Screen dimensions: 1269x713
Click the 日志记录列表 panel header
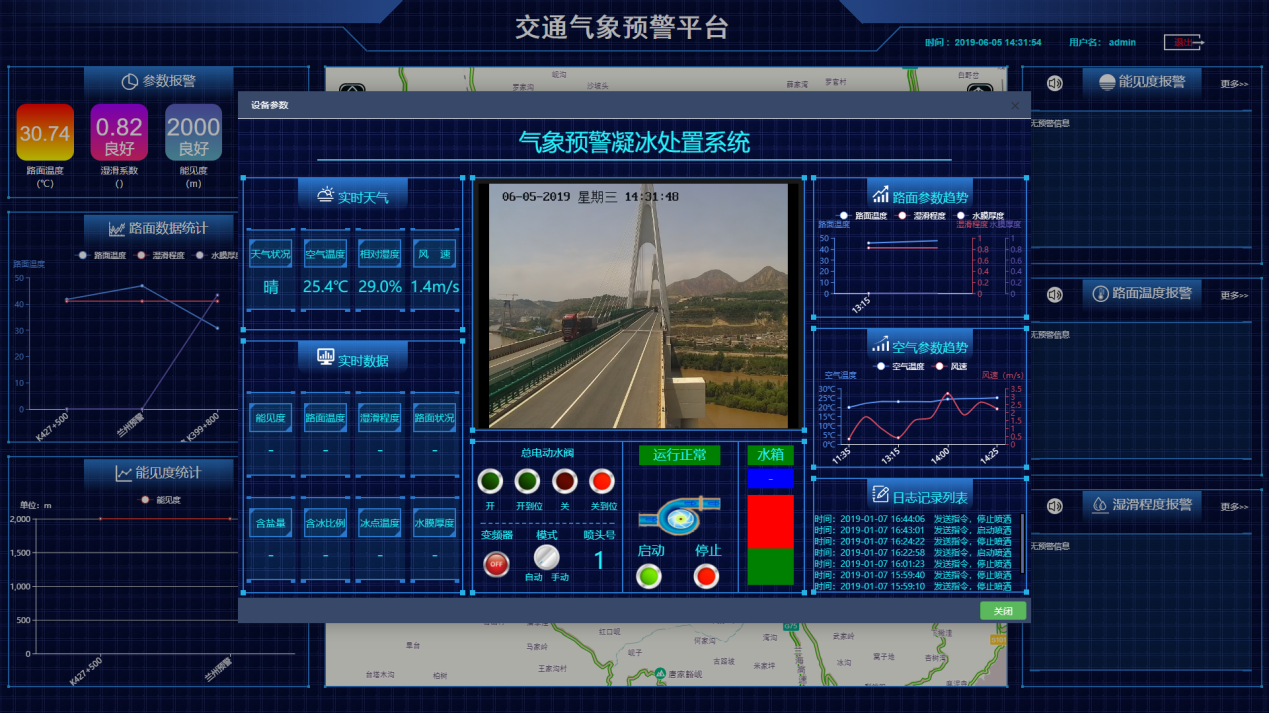[919, 496]
